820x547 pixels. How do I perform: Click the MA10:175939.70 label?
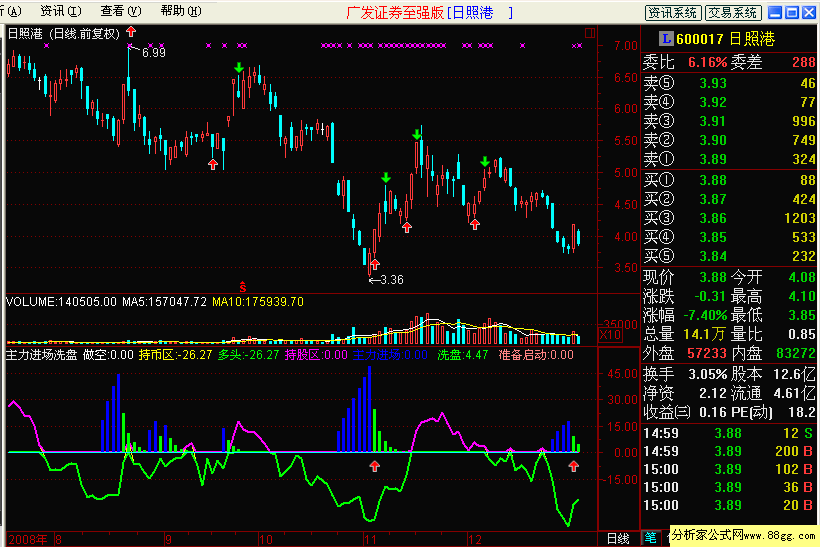(258, 302)
